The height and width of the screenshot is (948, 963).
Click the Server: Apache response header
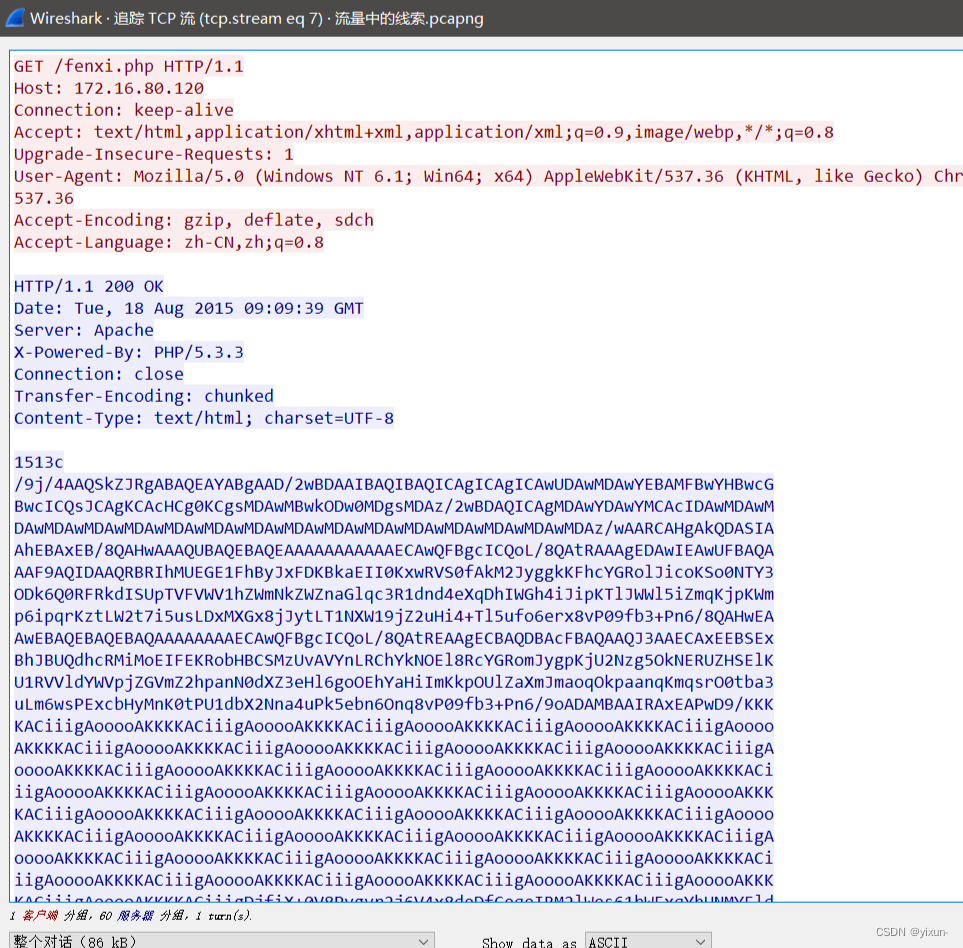(x=80, y=330)
